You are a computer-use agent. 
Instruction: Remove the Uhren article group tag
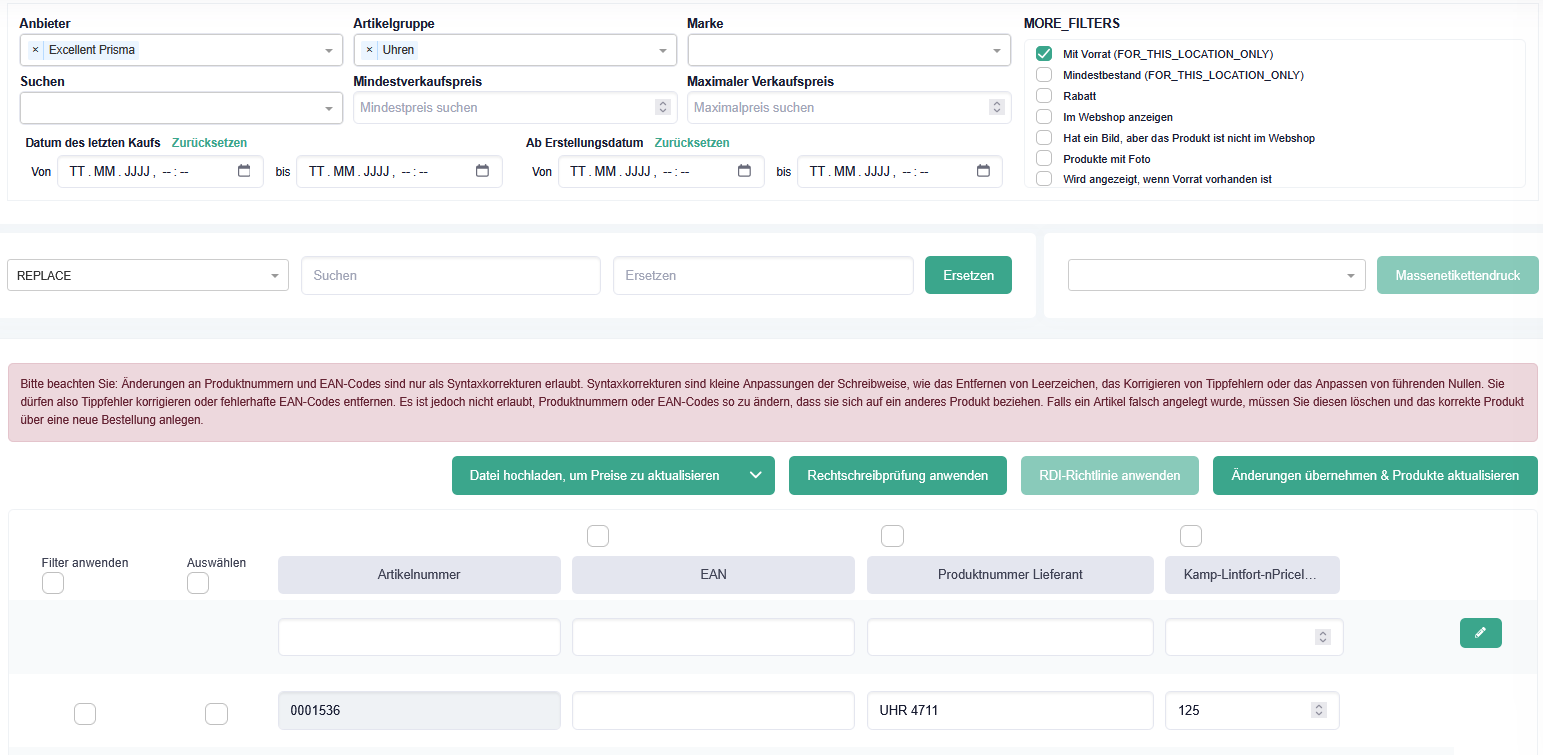pyautogui.click(x=370, y=50)
